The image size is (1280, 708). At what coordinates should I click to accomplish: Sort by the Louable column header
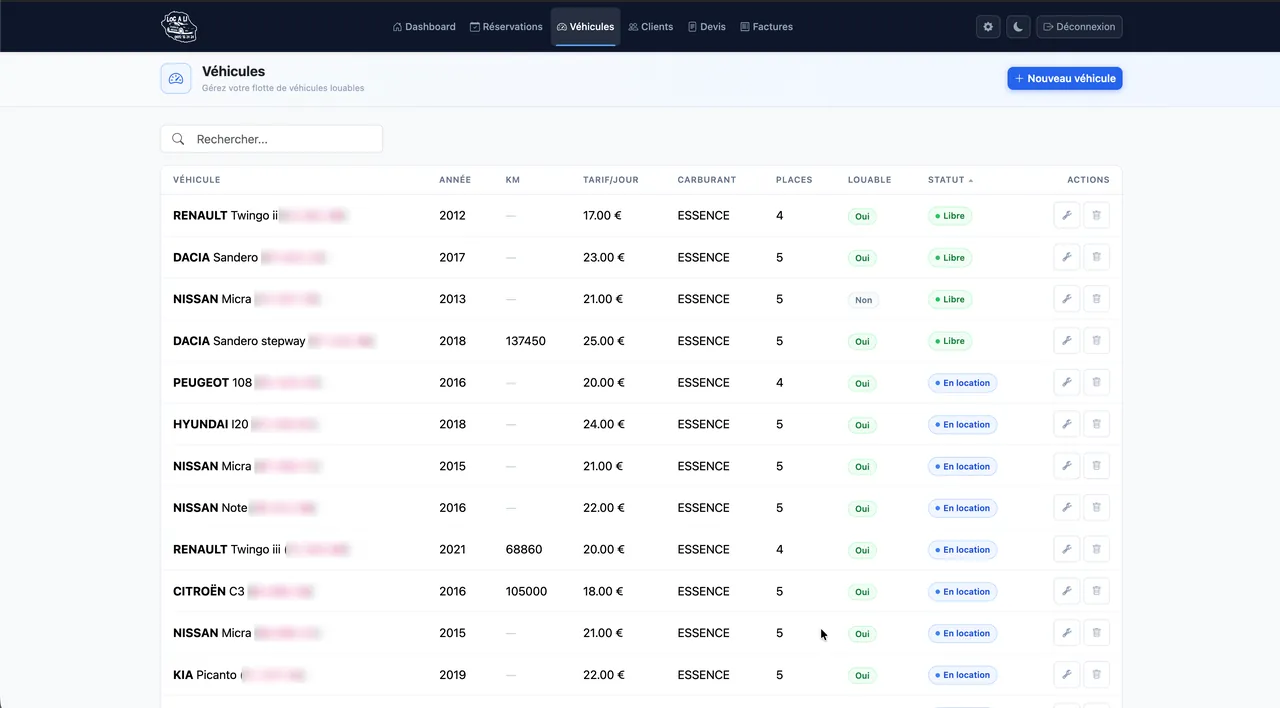[x=870, y=180]
